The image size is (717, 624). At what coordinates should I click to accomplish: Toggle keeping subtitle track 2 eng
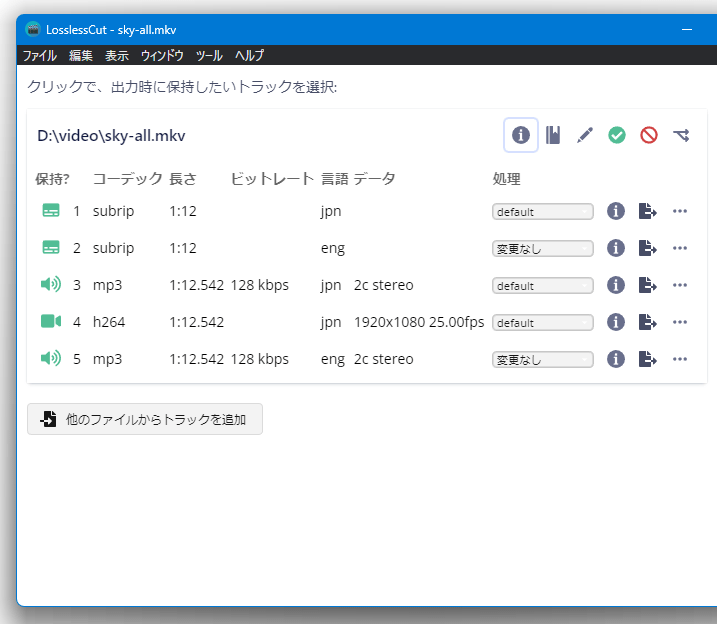point(51,248)
